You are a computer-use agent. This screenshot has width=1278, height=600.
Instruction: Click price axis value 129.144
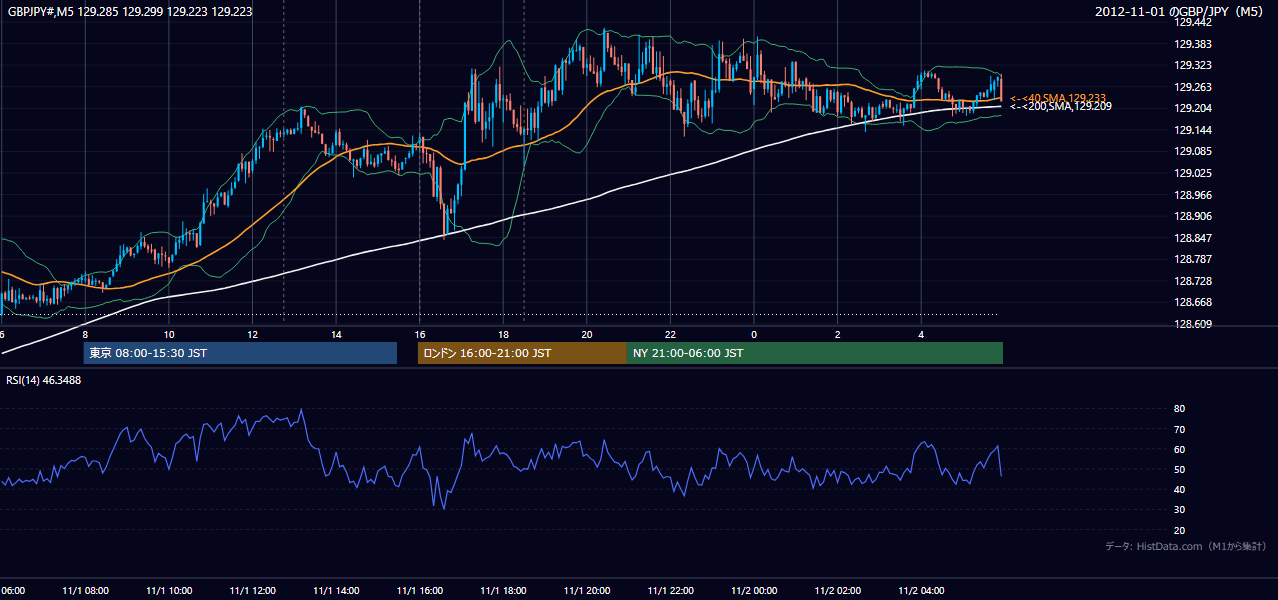(x=1192, y=130)
